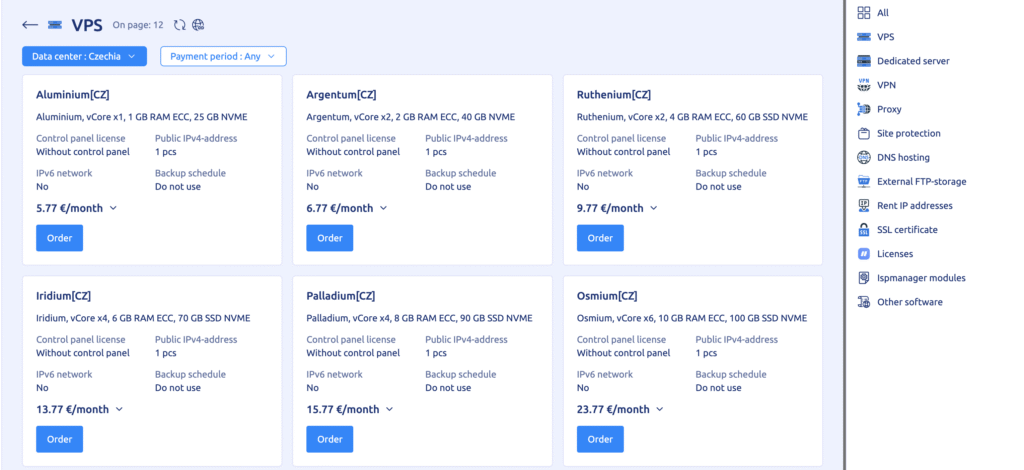This screenshot has width=1024, height=470.
Task: Open the Data center Czechia dropdown
Action: (x=85, y=57)
